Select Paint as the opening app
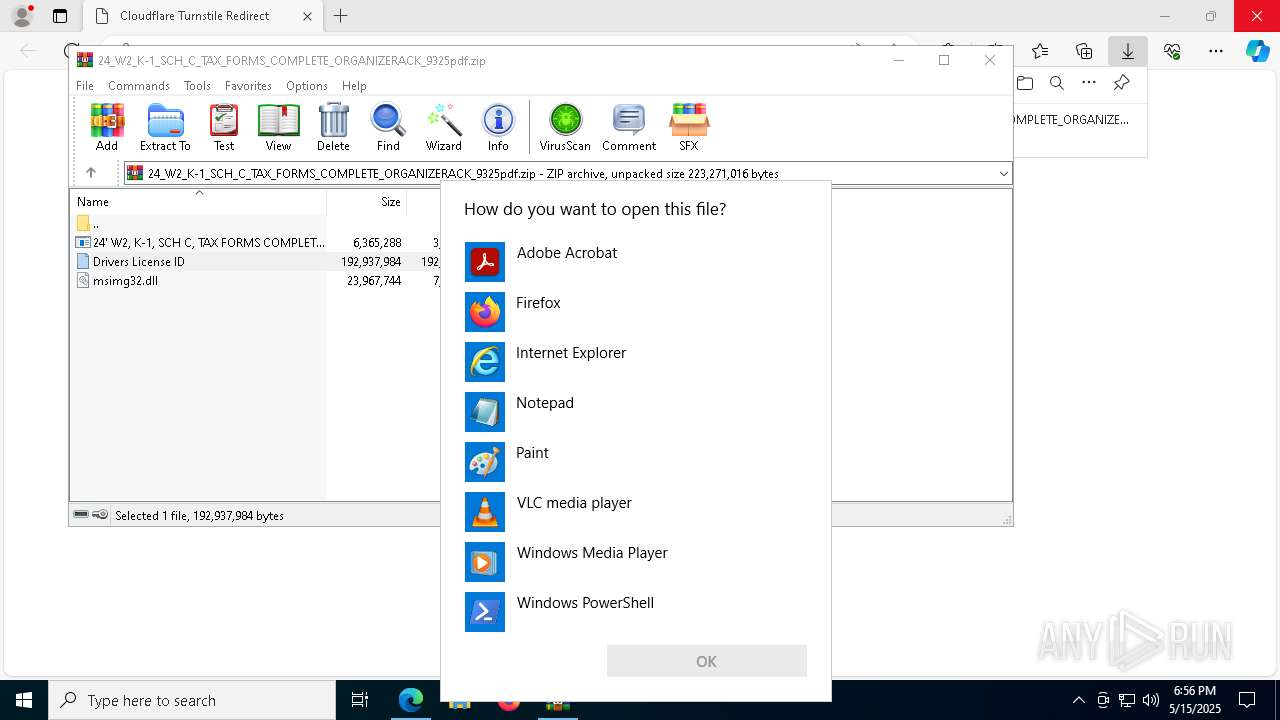Image resolution: width=1280 pixels, height=720 pixels. 636,462
